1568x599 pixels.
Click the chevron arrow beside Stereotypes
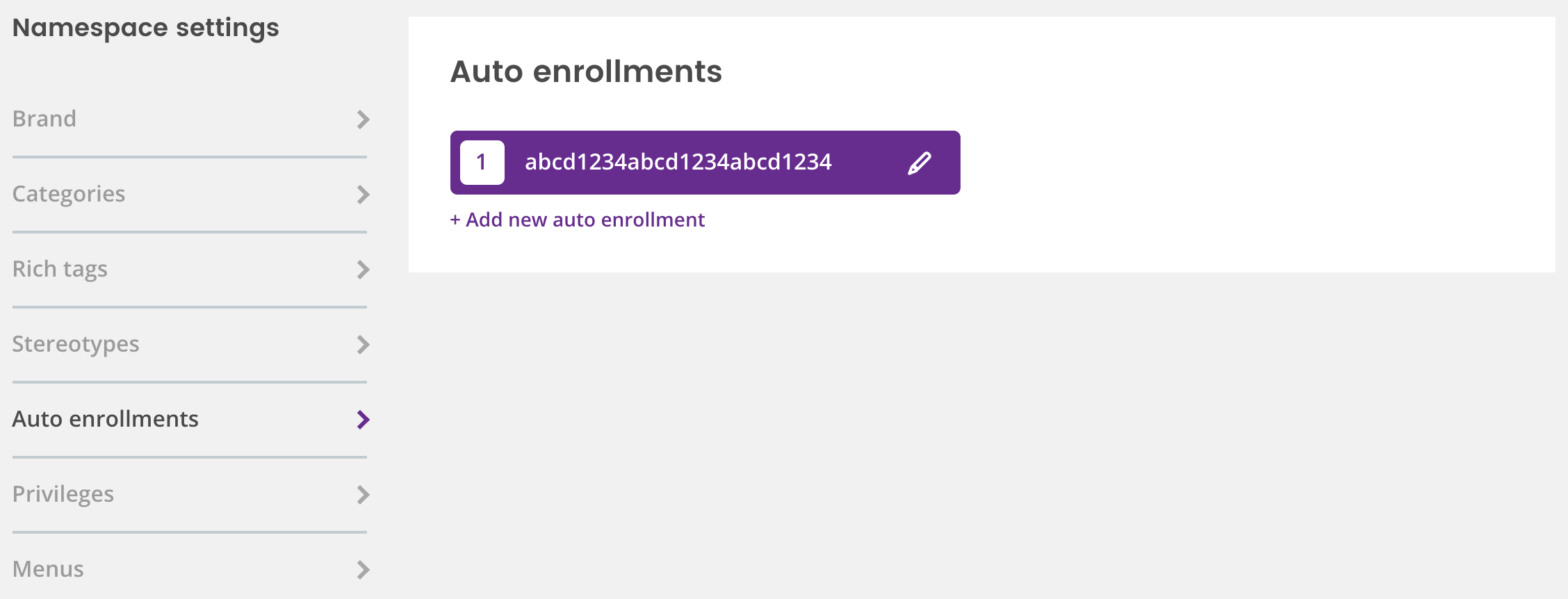pyautogui.click(x=363, y=345)
